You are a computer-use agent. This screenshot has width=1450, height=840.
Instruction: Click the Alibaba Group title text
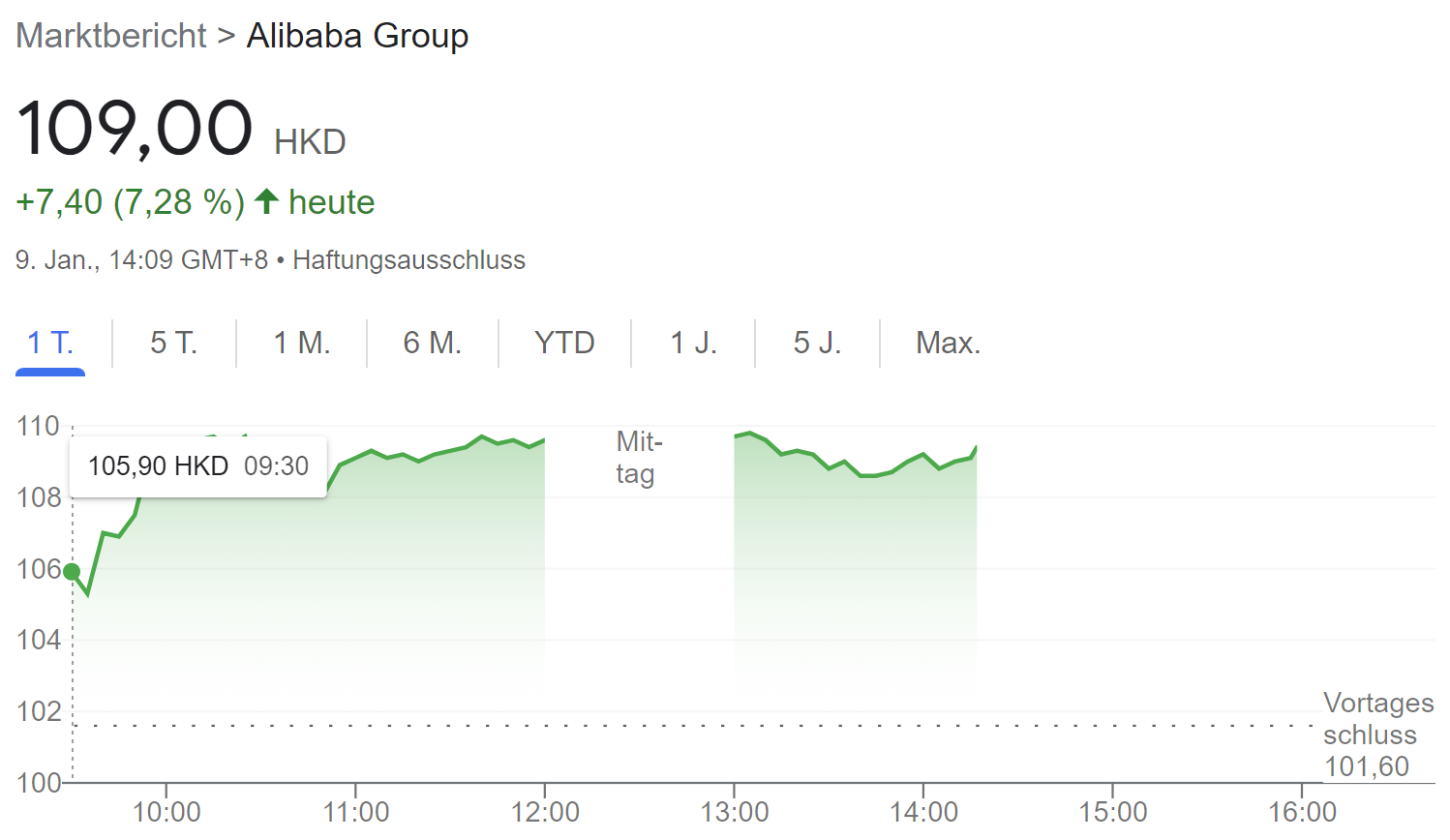[x=357, y=36]
